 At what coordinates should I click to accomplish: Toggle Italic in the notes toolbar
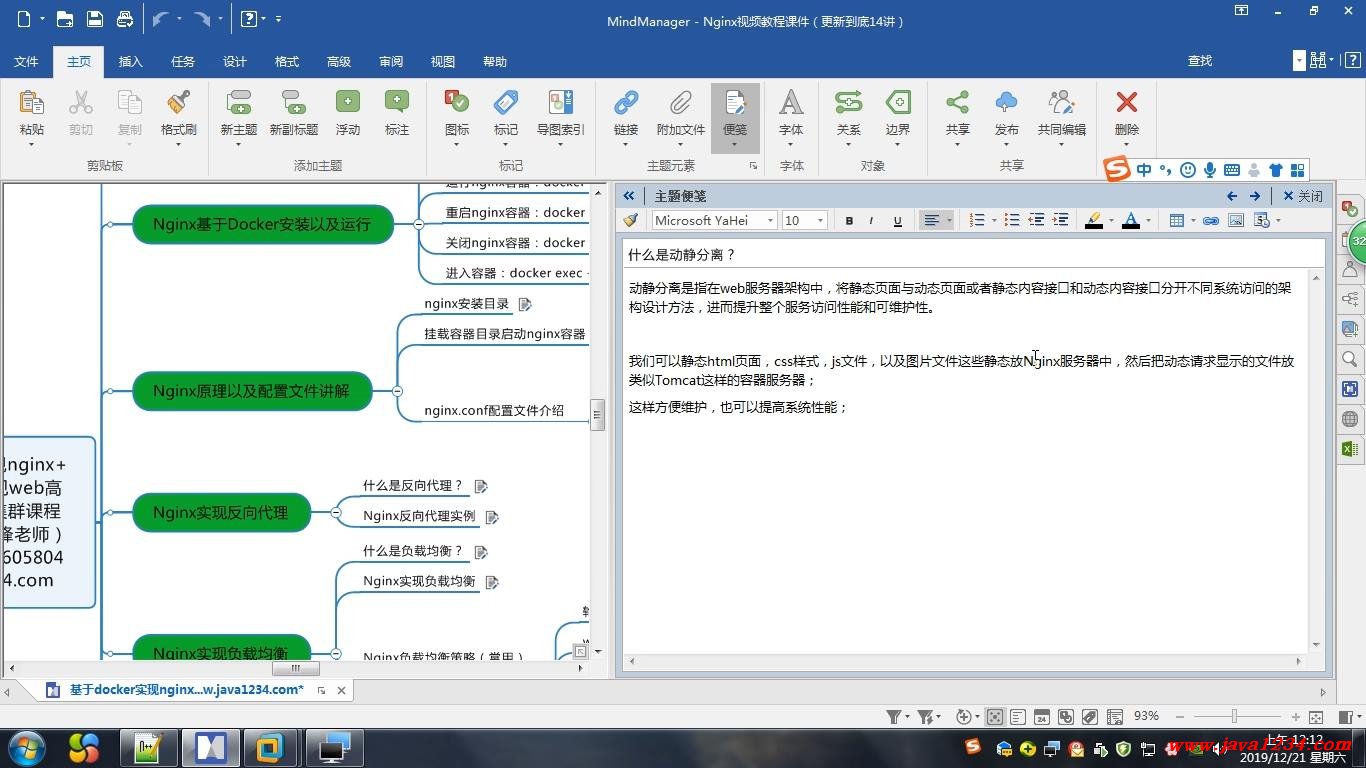tap(872, 220)
